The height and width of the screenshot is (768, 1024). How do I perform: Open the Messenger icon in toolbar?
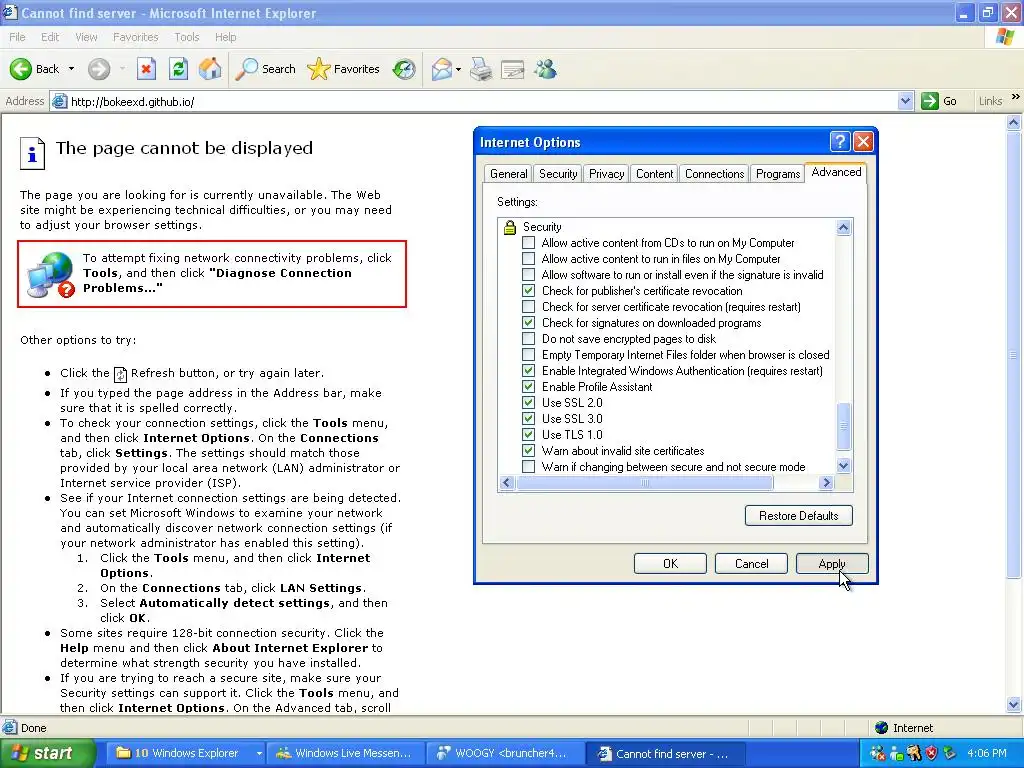(545, 69)
